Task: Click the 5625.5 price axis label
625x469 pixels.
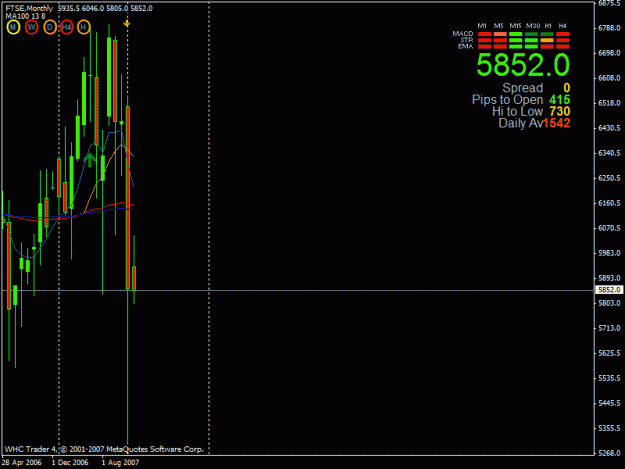Action: click(x=609, y=353)
